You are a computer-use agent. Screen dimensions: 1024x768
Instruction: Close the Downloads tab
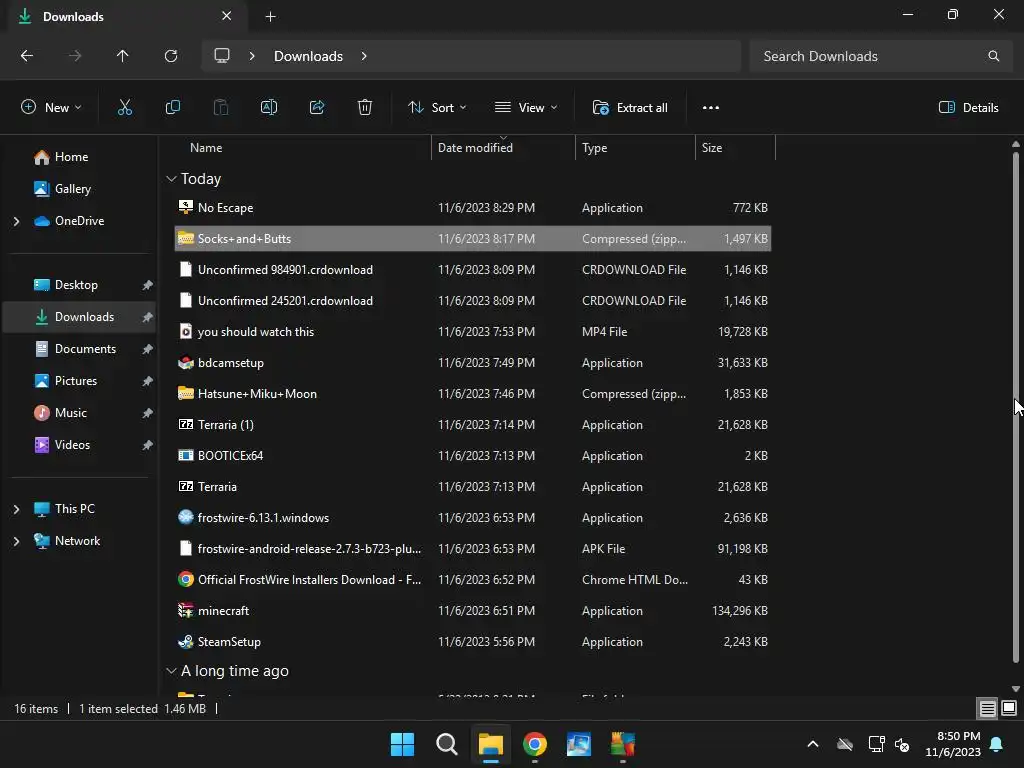(x=227, y=16)
